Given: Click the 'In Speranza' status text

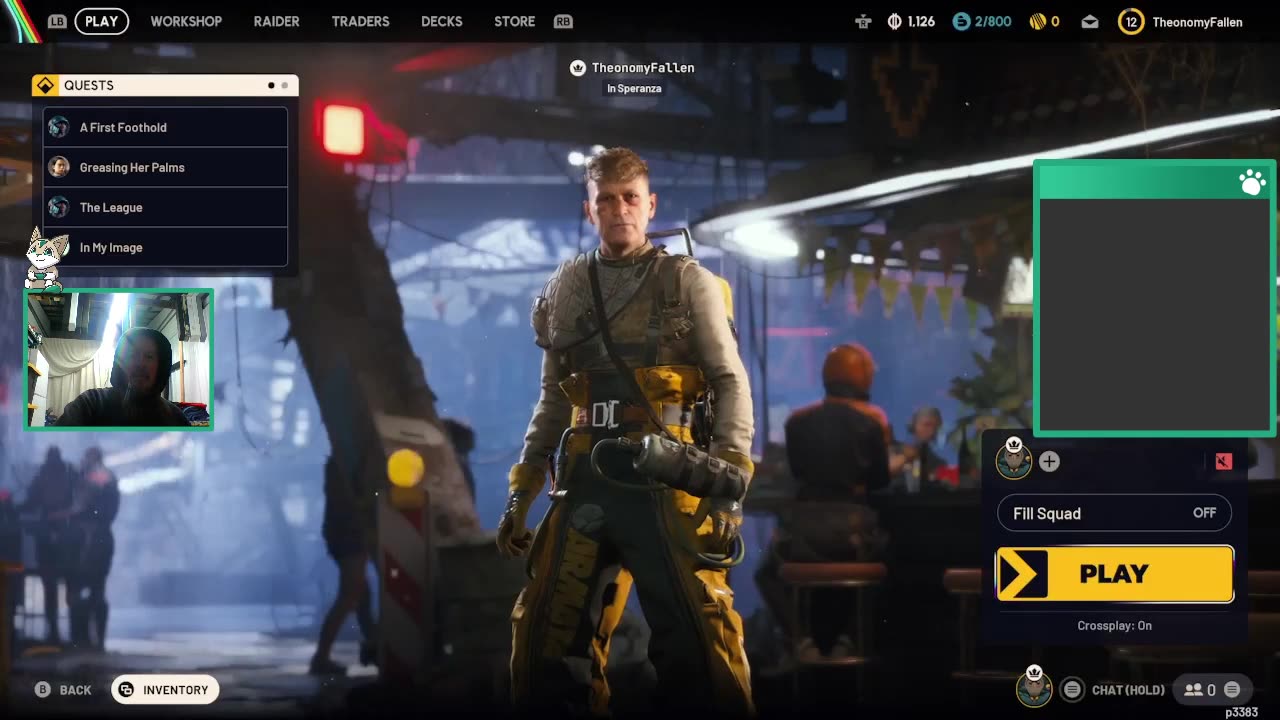Looking at the screenshot, I should [x=634, y=89].
